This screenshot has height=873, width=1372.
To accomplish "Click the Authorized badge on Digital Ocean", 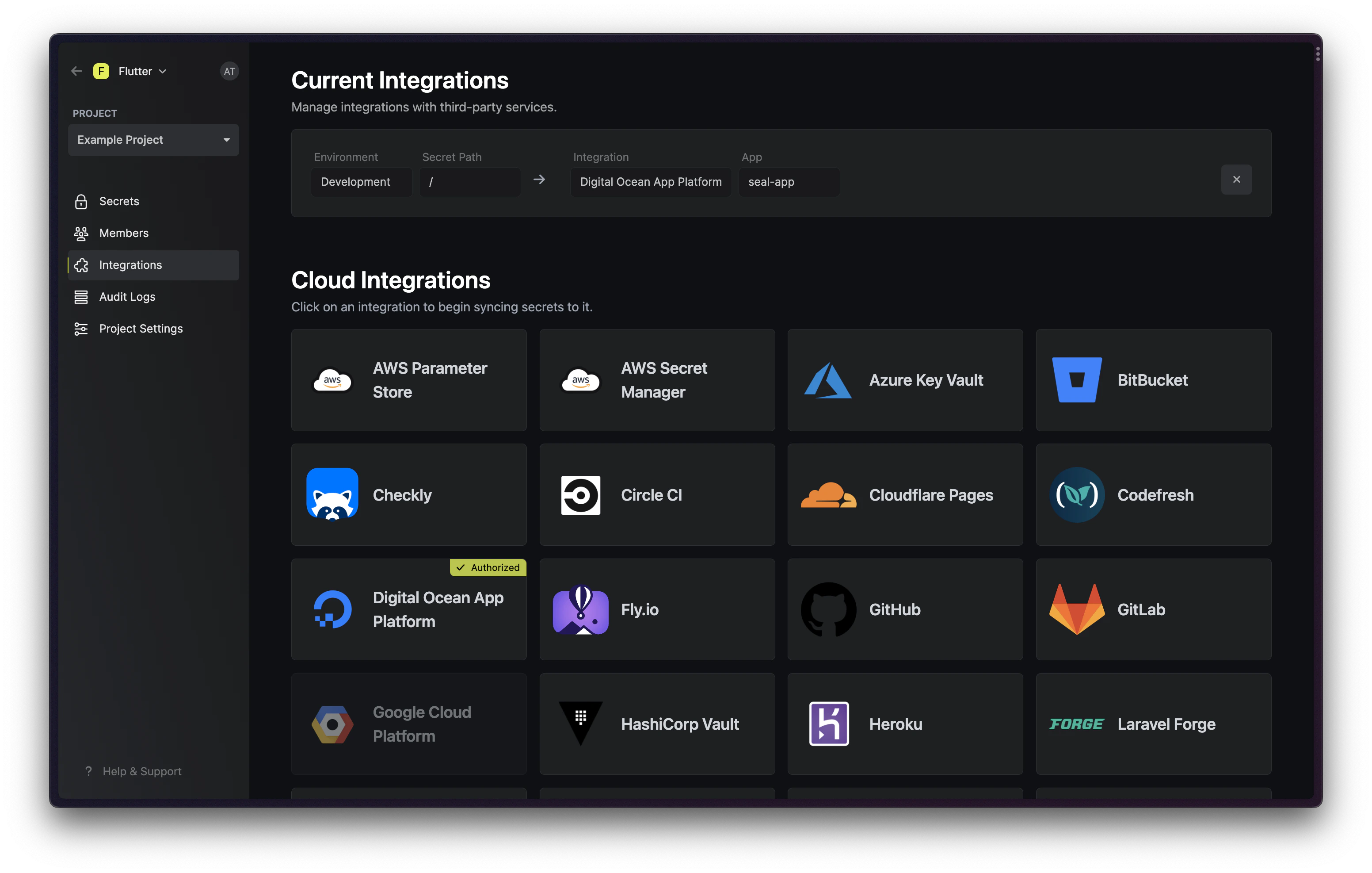I will [488, 568].
